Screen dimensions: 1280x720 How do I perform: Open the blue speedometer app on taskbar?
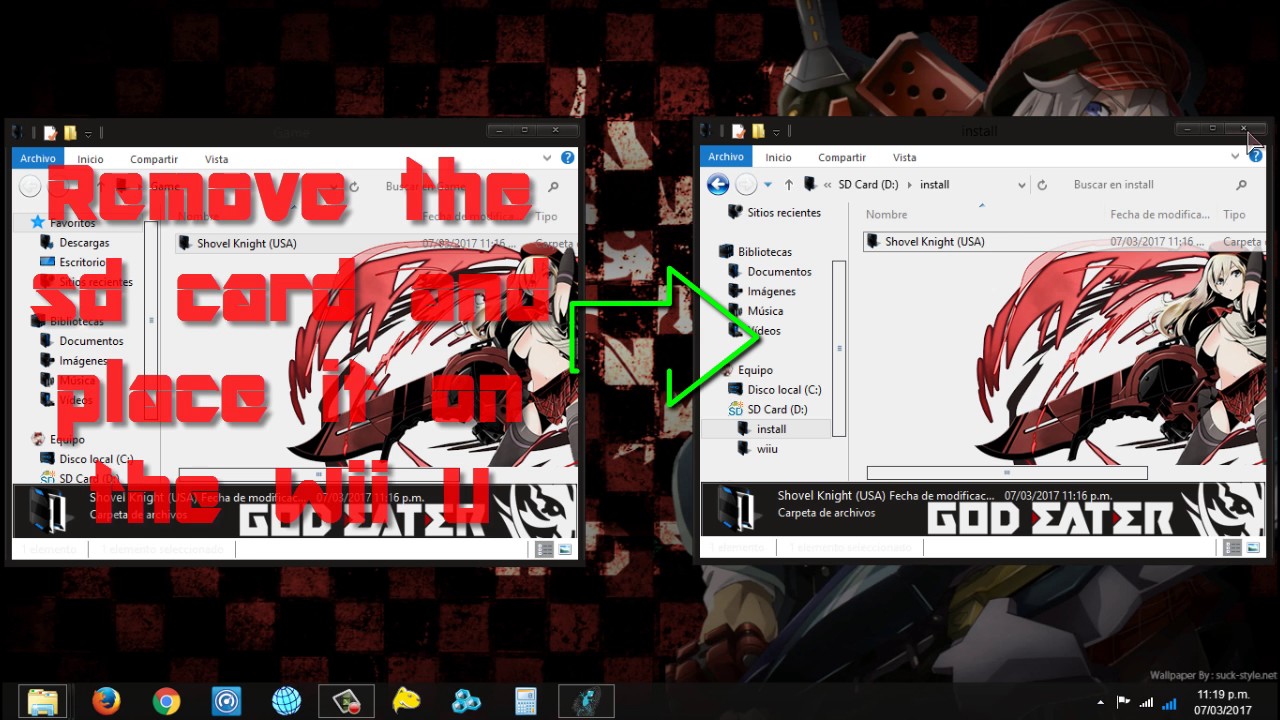pyautogui.click(x=226, y=701)
